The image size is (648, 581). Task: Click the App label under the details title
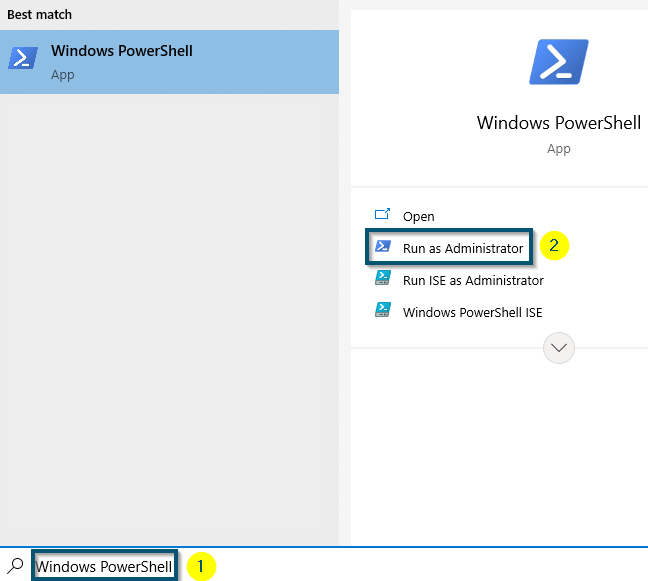(x=559, y=149)
